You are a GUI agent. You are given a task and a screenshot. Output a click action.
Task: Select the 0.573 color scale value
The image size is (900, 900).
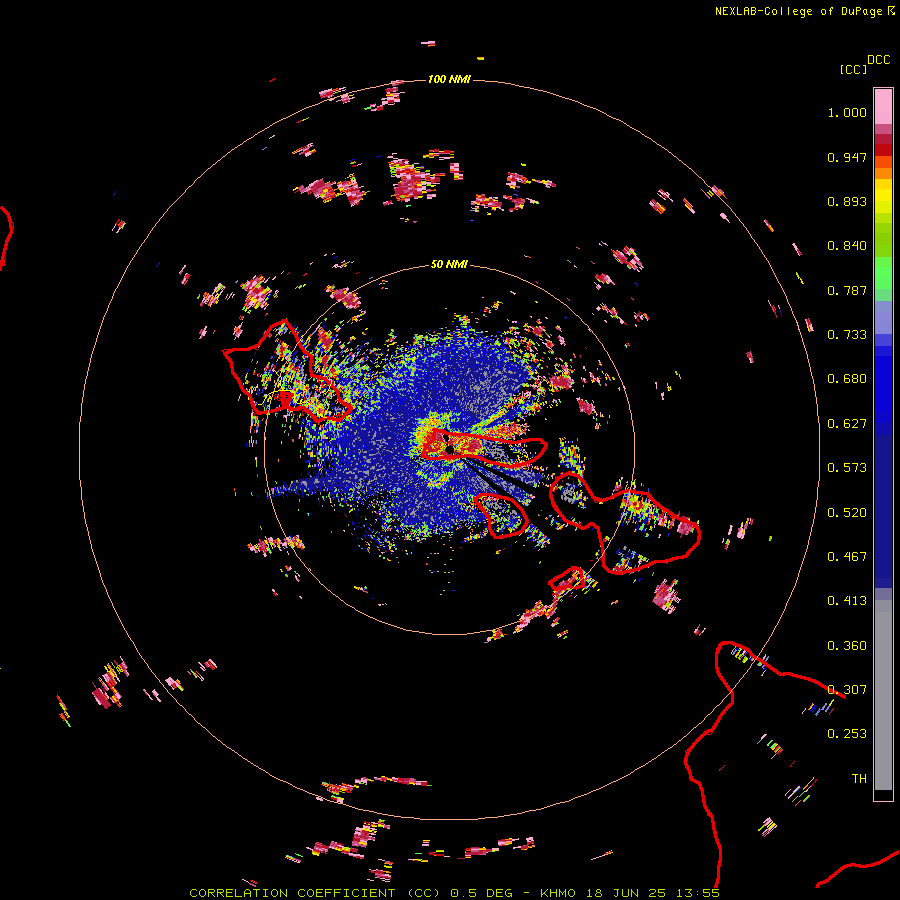click(847, 468)
